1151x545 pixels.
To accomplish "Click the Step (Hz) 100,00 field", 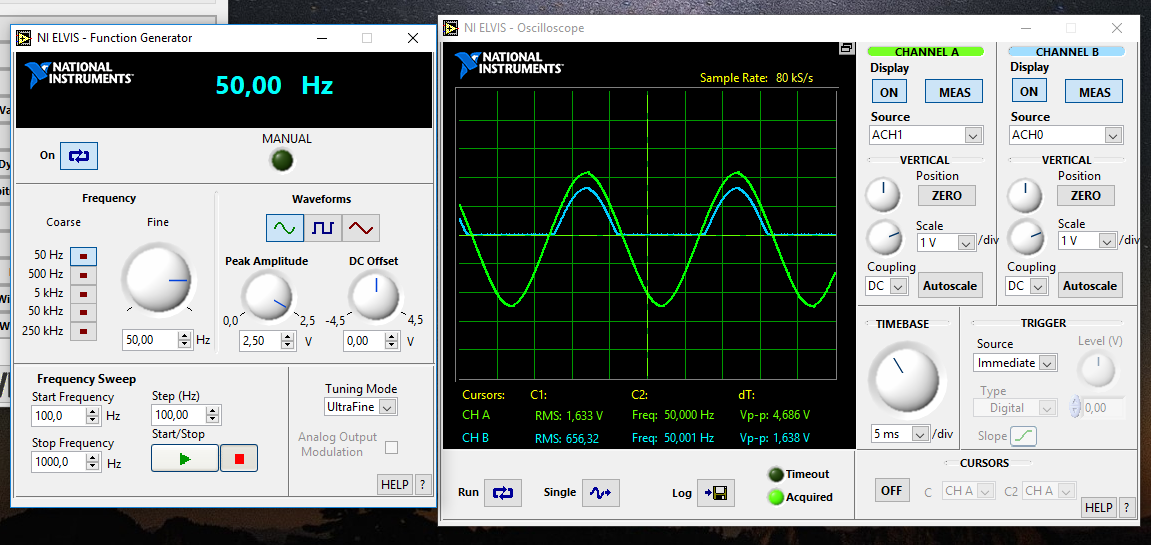I will click(x=180, y=415).
